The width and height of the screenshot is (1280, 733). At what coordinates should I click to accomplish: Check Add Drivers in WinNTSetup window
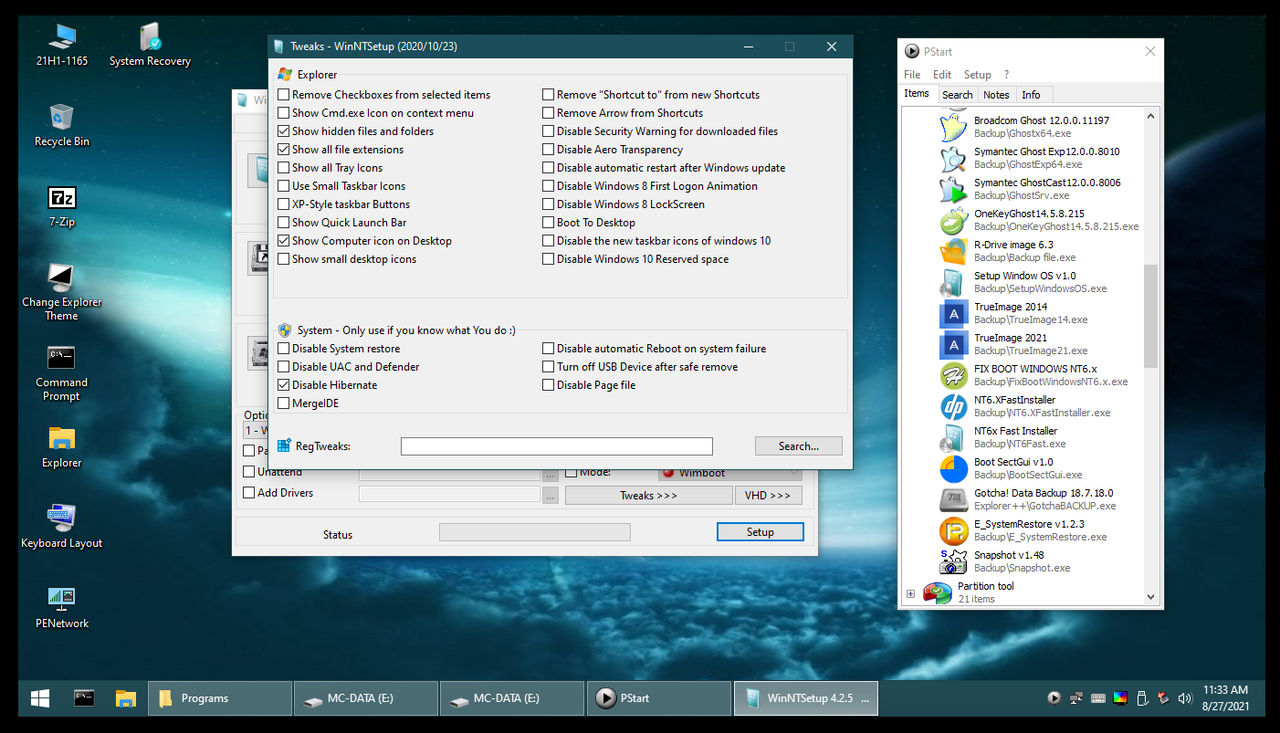[x=249, y=493]
